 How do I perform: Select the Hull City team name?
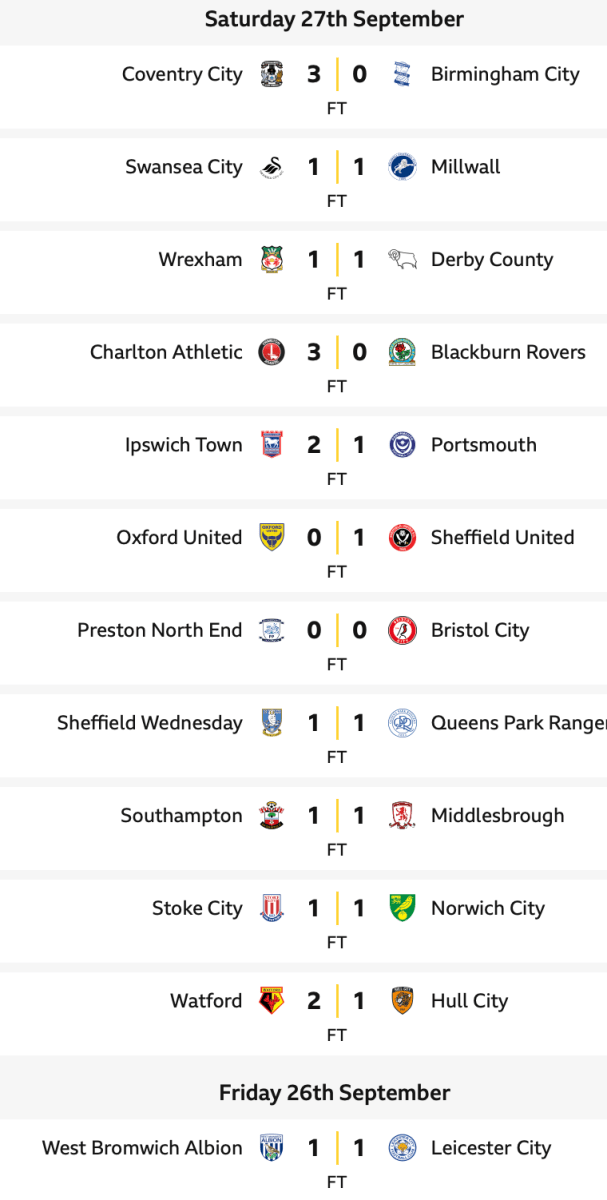[469, 1001]
